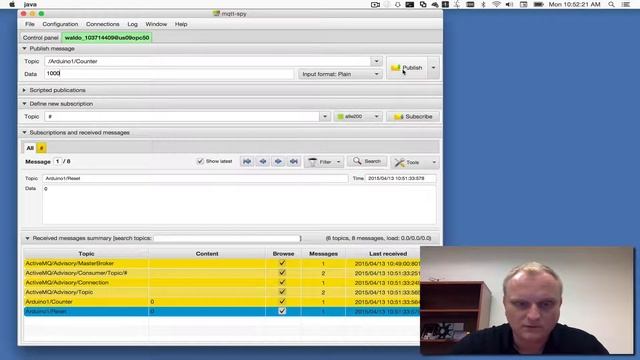The image size is (640, 360).
Task: Select the yellow # subscription tab
Action: coord(41,148)
